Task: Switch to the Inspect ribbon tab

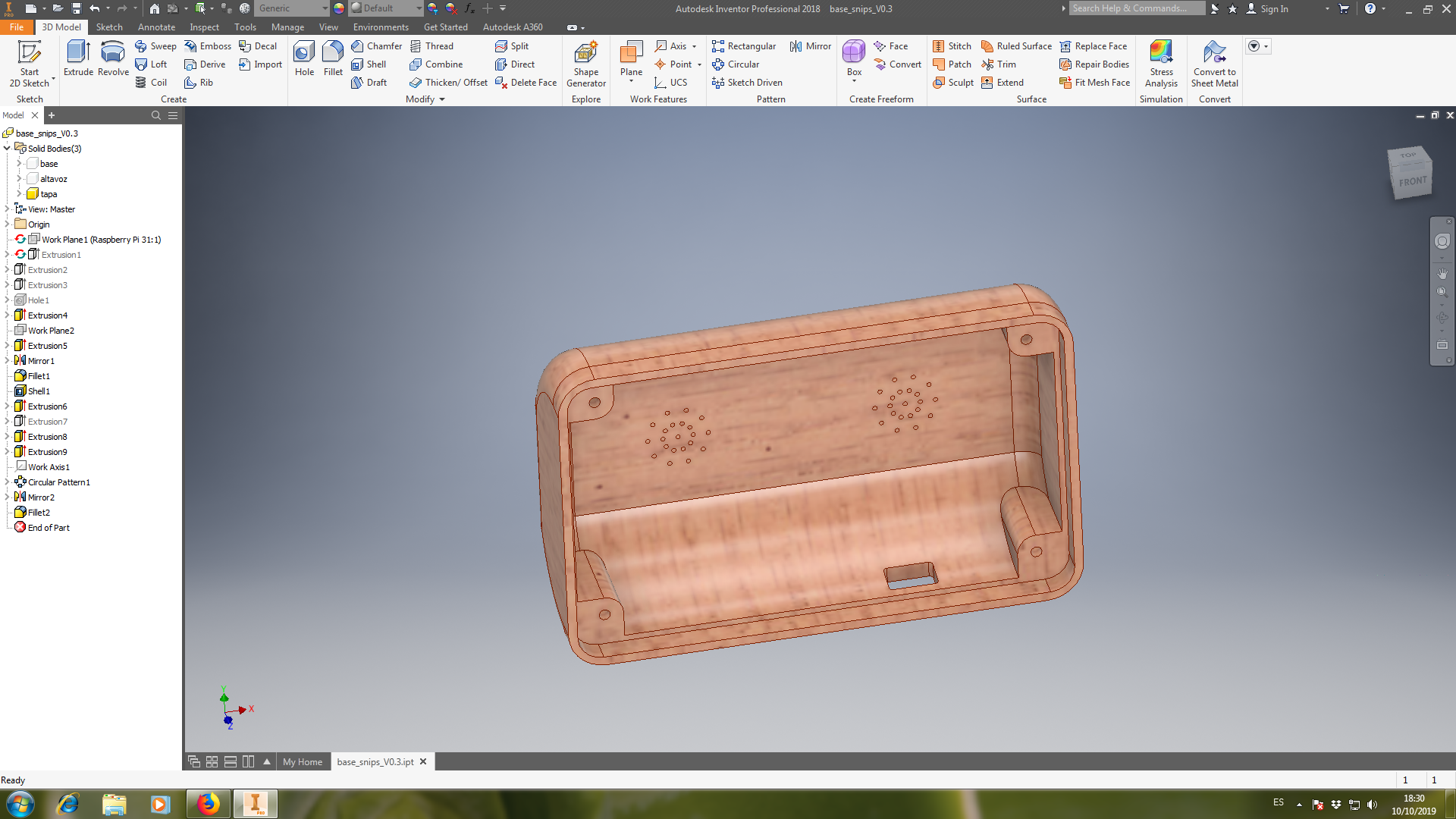Action: click(204, 27)
